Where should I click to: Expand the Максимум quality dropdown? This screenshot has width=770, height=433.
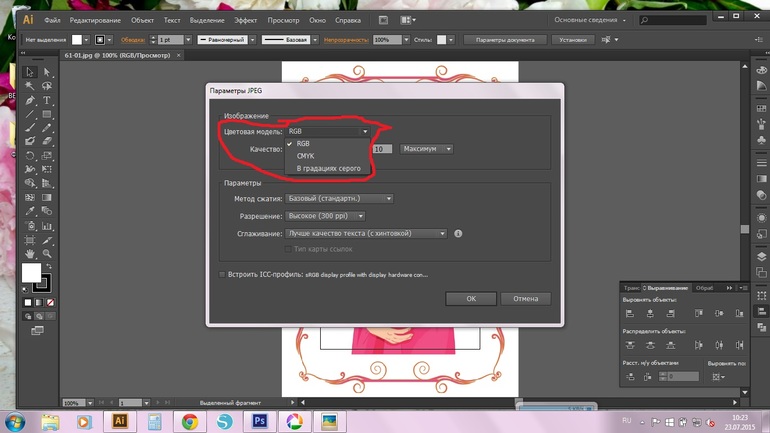point(426,149)
